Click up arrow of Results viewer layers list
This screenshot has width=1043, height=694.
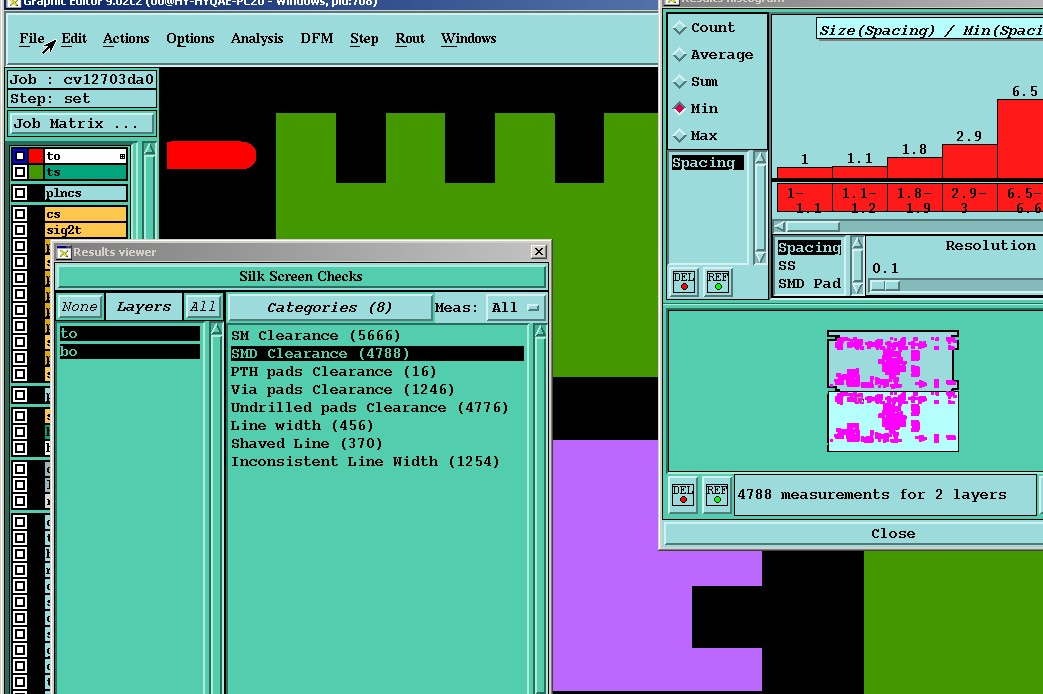point(216,330)
